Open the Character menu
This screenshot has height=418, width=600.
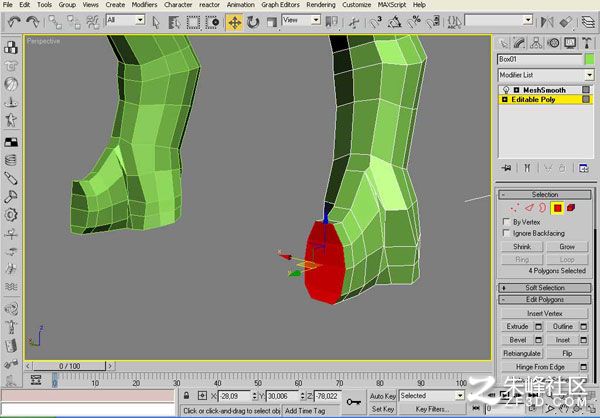tap(178, 5)
